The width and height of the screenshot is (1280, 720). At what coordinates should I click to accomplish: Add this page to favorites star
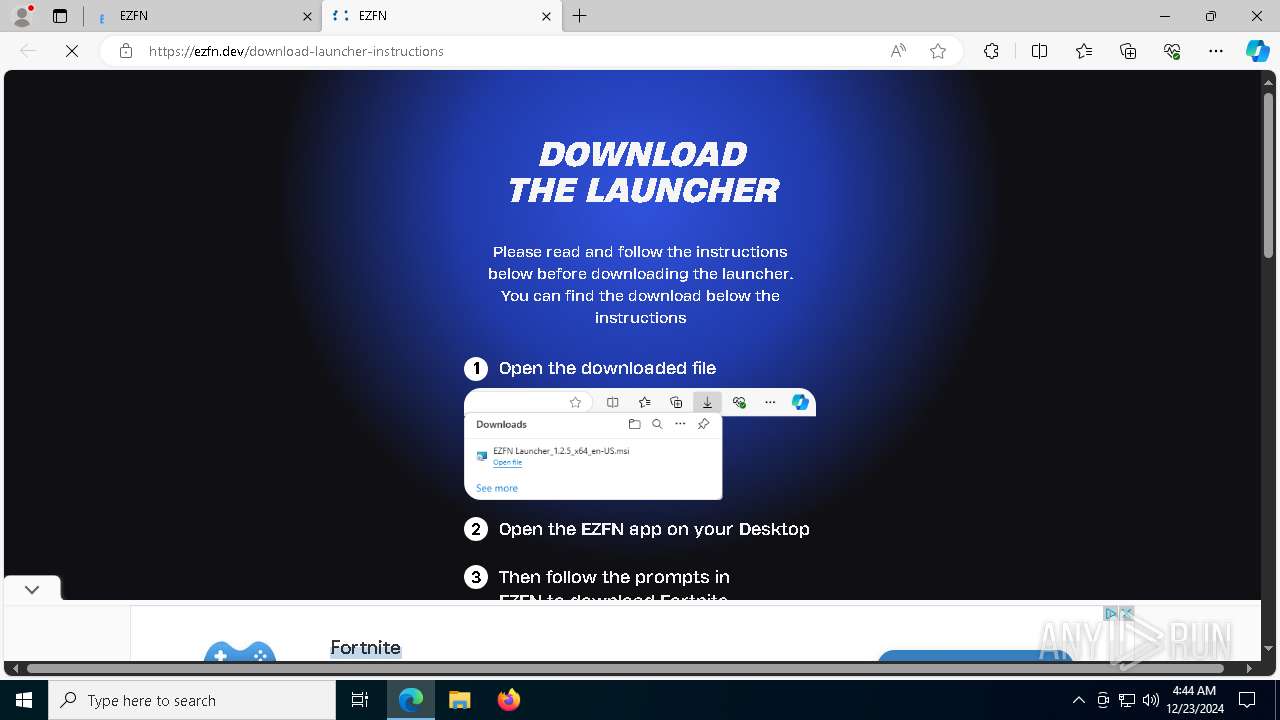point(938,51)
